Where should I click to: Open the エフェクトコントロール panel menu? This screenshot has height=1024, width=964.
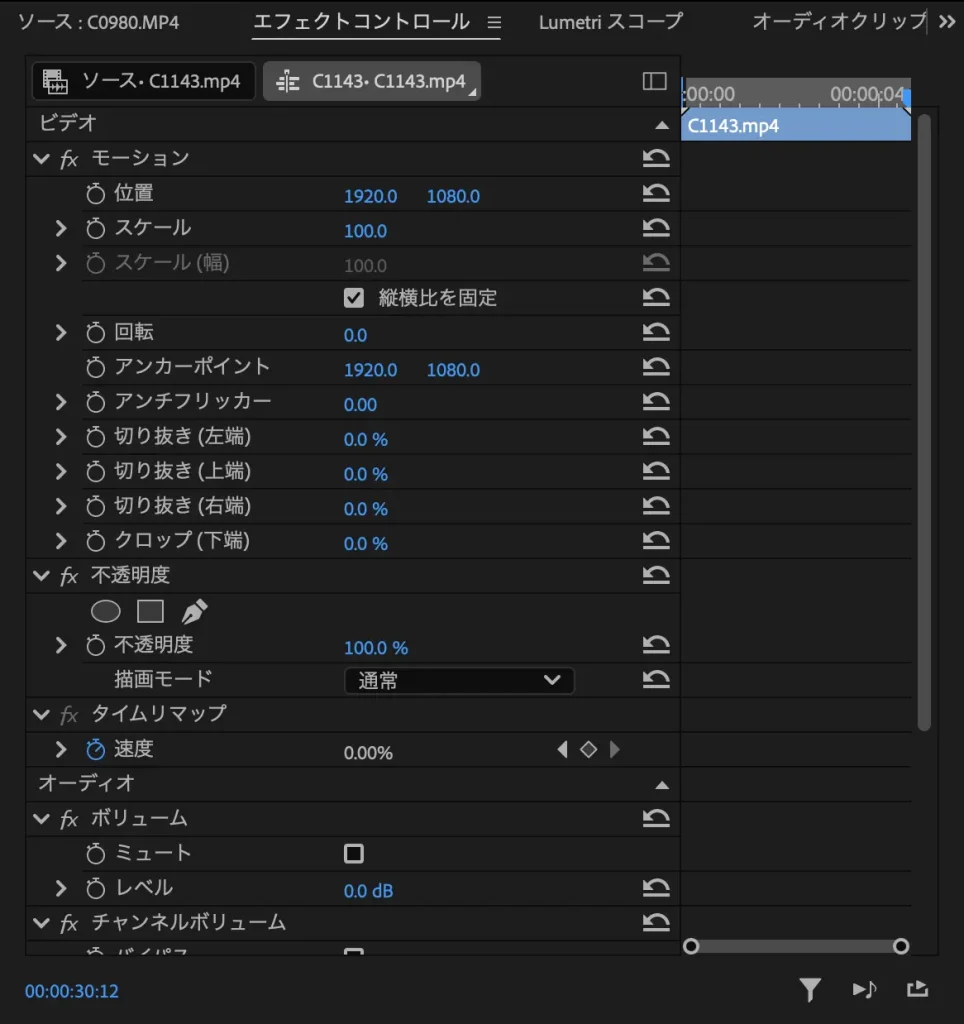click(493, 20)
